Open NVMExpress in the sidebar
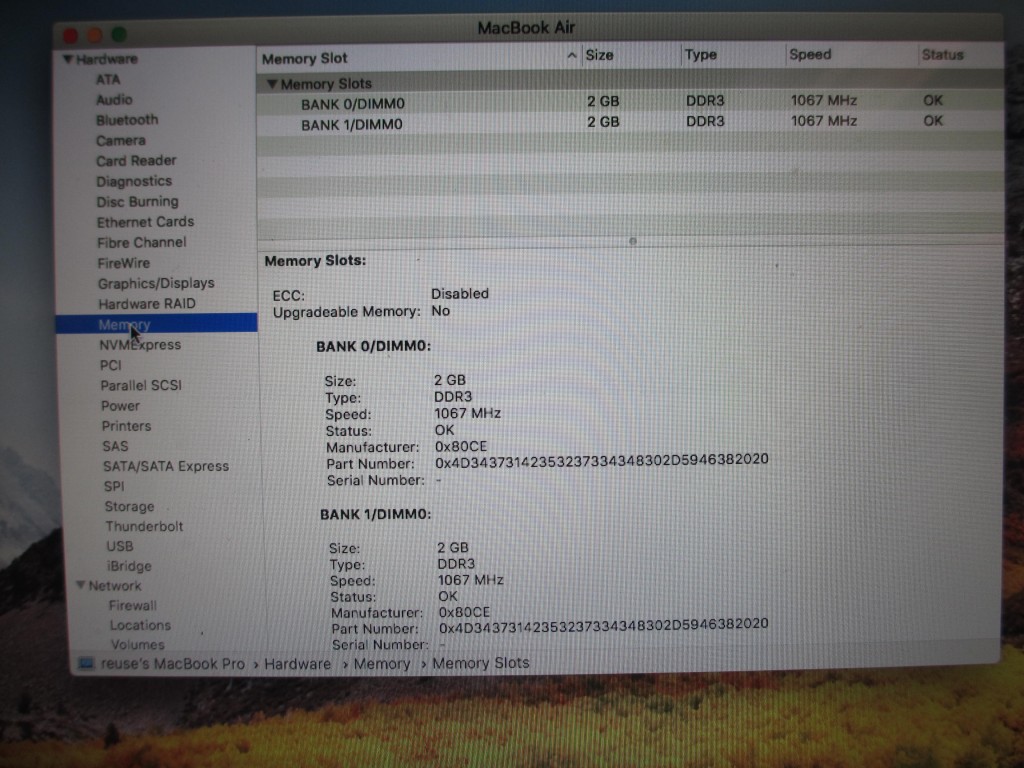The height and width of the screenshot is (768, 1024). coord(140,345)
